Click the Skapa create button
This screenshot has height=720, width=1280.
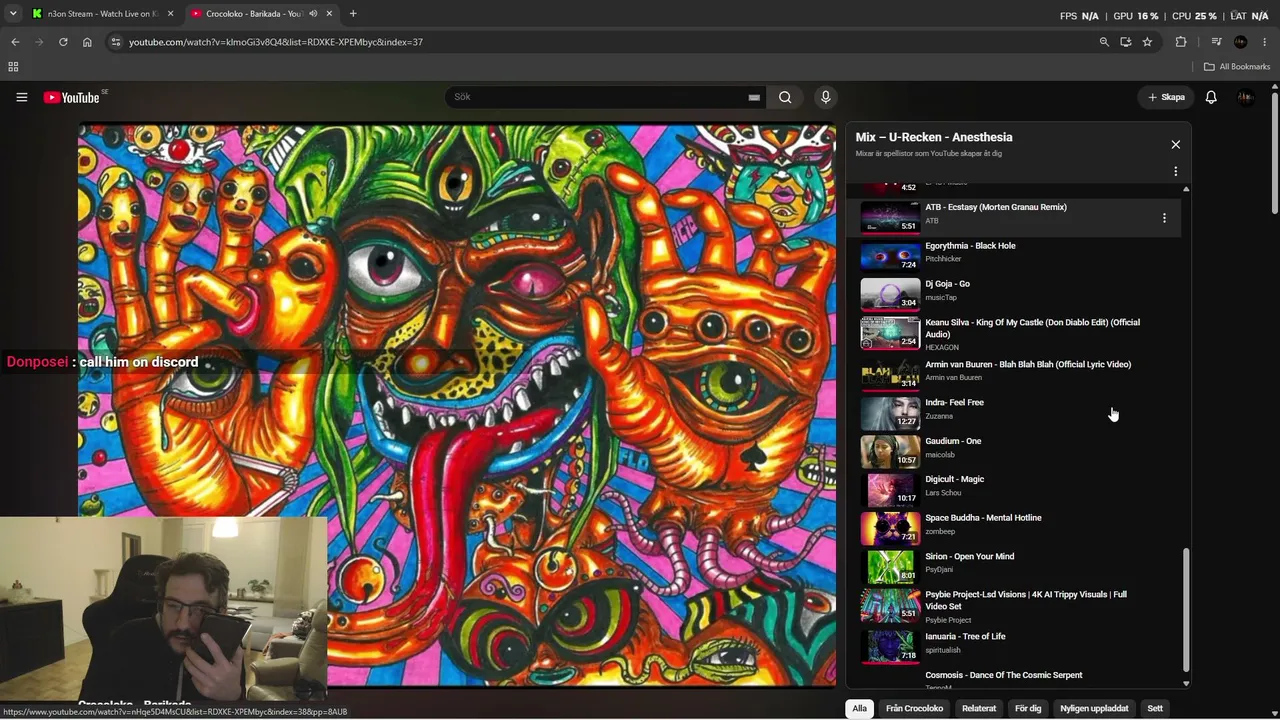[1166, 97]
